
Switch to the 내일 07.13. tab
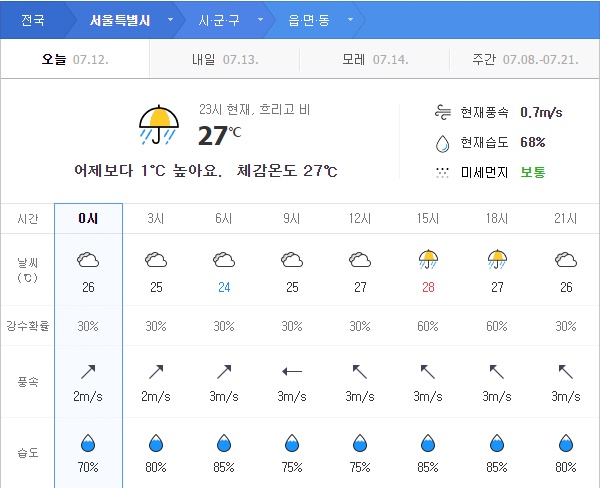point(224,59)
